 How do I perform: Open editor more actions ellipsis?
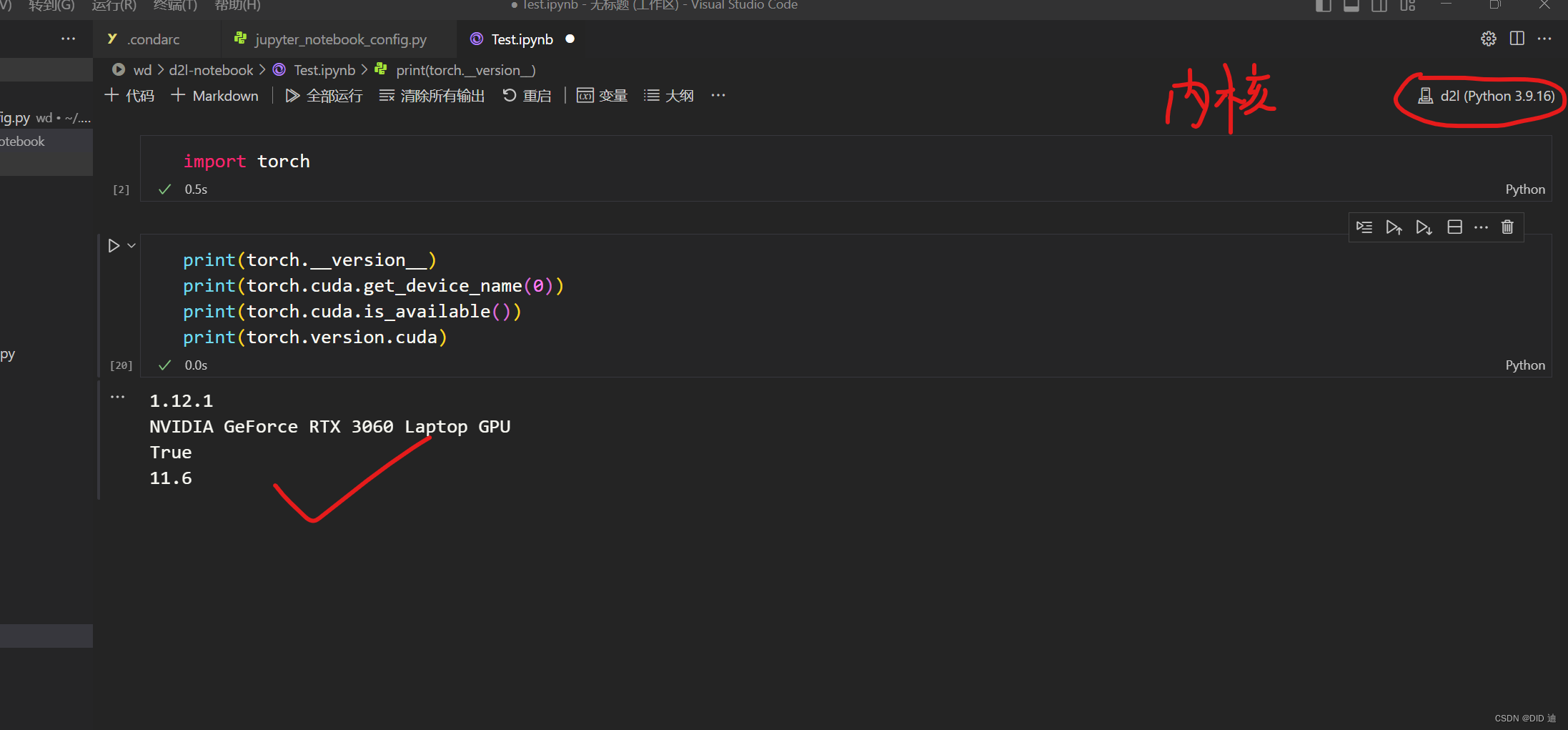(x=1544, y=39)
